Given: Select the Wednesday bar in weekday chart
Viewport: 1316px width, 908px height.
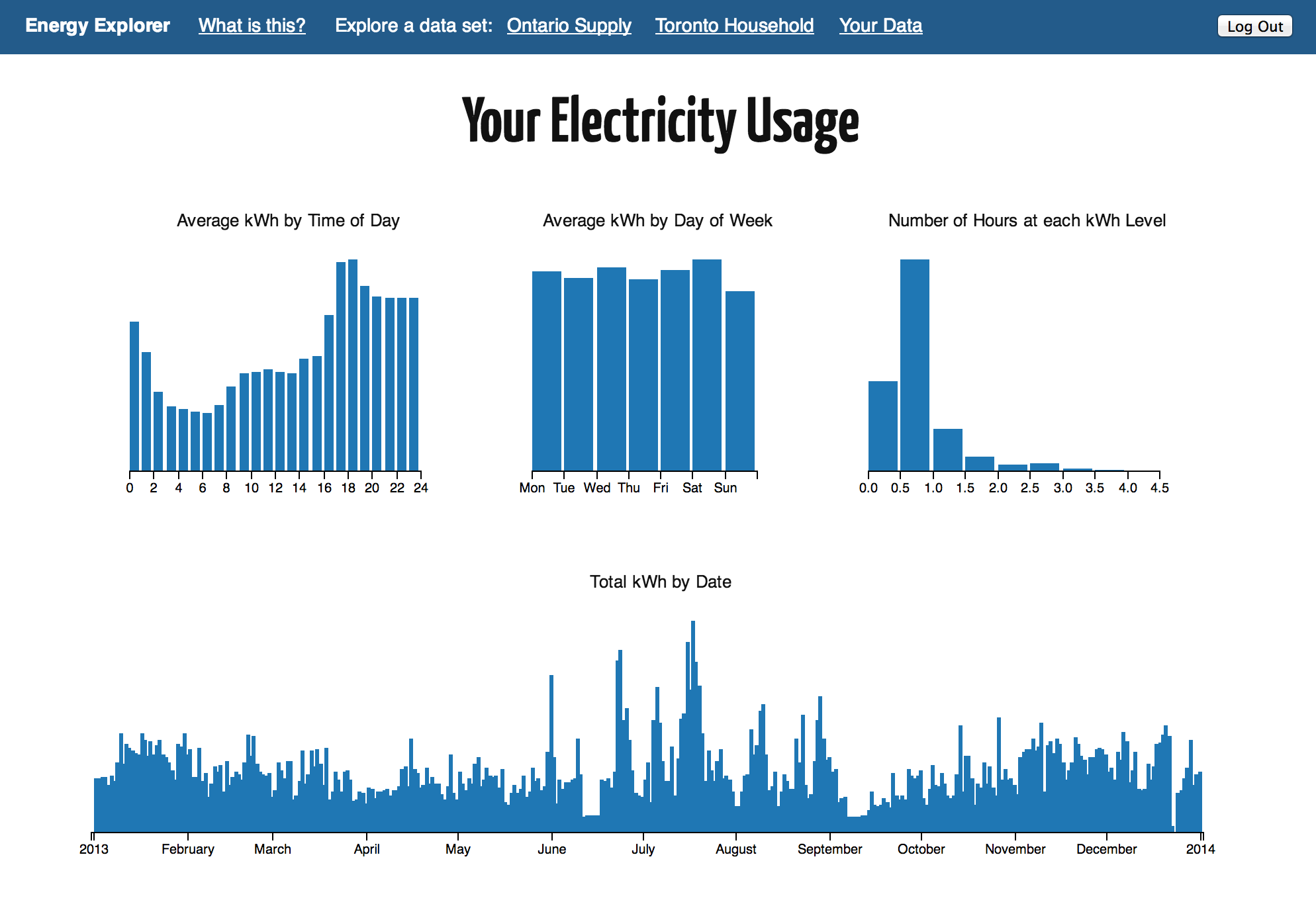Looking at the screenshot, I should point(611,369).
